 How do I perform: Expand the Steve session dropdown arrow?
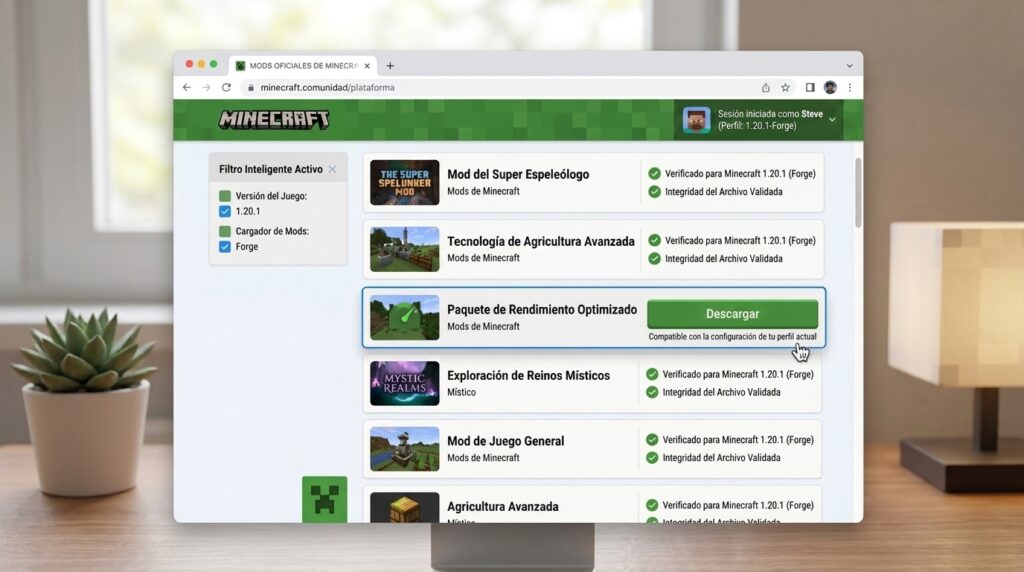pos(832,119)
